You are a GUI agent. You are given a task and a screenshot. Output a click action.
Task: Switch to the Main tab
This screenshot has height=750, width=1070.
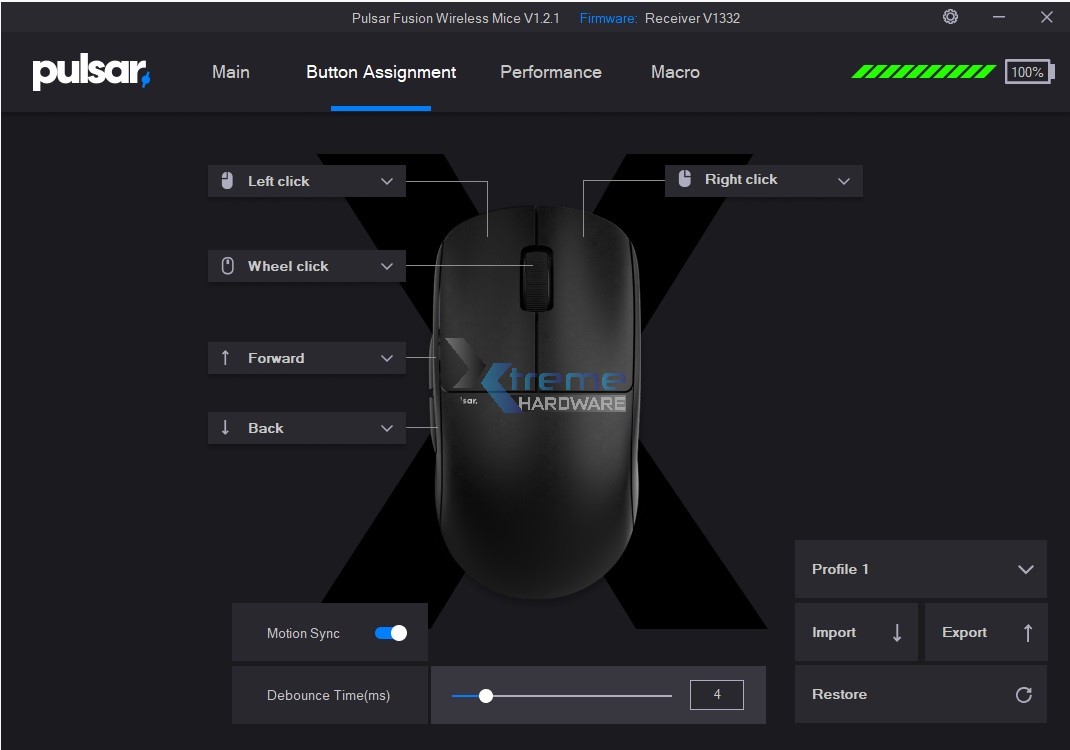pos(230,72)
